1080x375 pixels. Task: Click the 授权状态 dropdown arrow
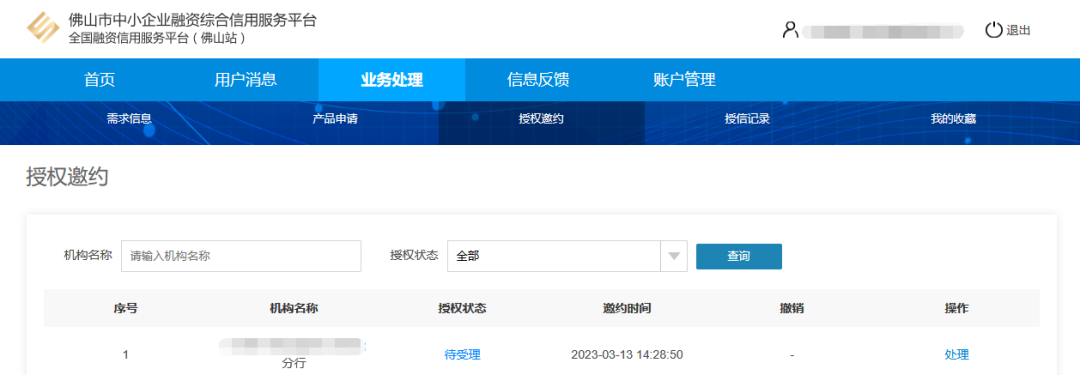[x=674, y=256]
